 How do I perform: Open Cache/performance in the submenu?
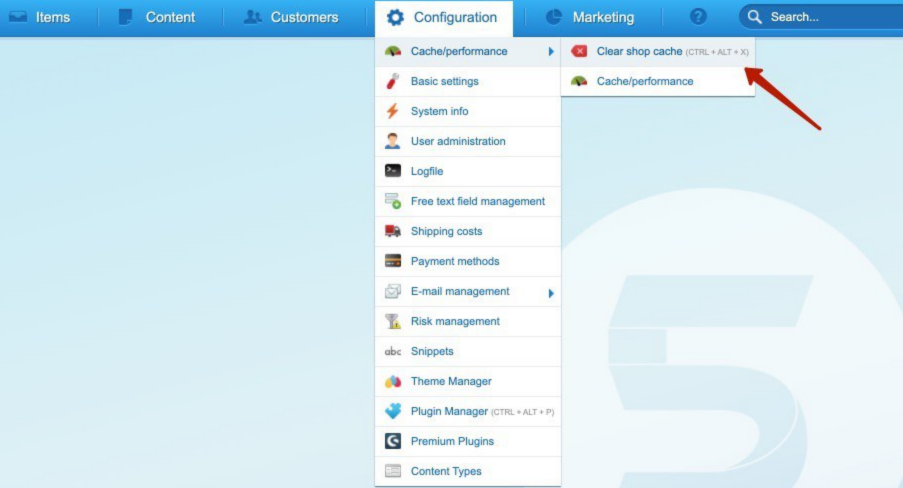pos(658,81)
